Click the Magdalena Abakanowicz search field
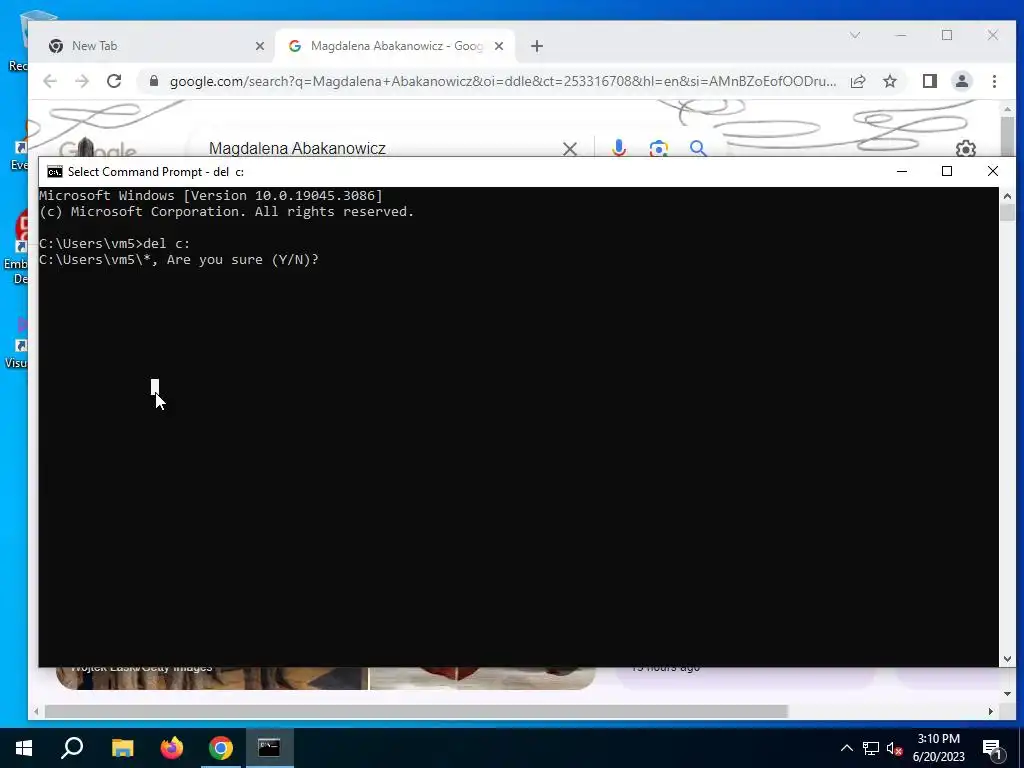Image resolution: width=1024 pixels, height=768 pixels. click(379, 148)
